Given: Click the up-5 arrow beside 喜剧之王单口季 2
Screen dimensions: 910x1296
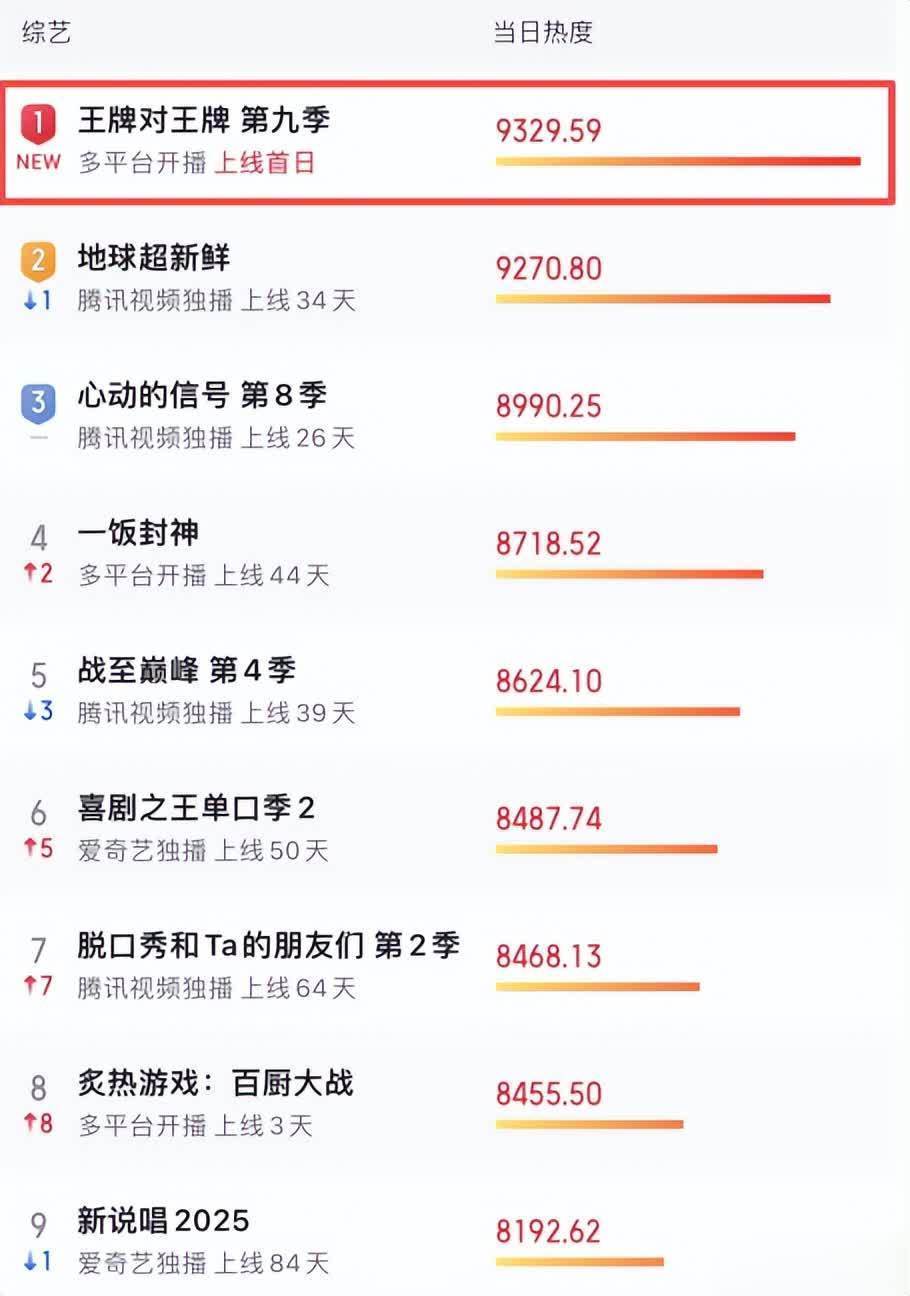Looking at the screenshot, I should click(x=38, y=850).
